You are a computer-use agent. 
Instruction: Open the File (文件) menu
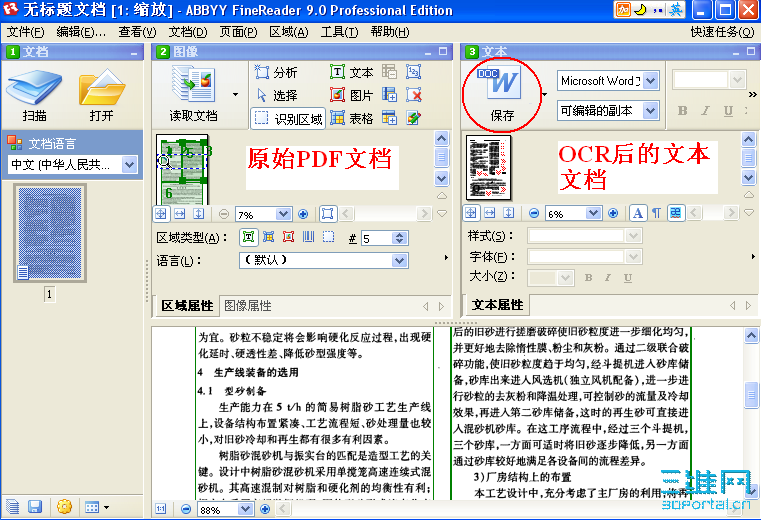pyautogui.click(x=25, y=32)
